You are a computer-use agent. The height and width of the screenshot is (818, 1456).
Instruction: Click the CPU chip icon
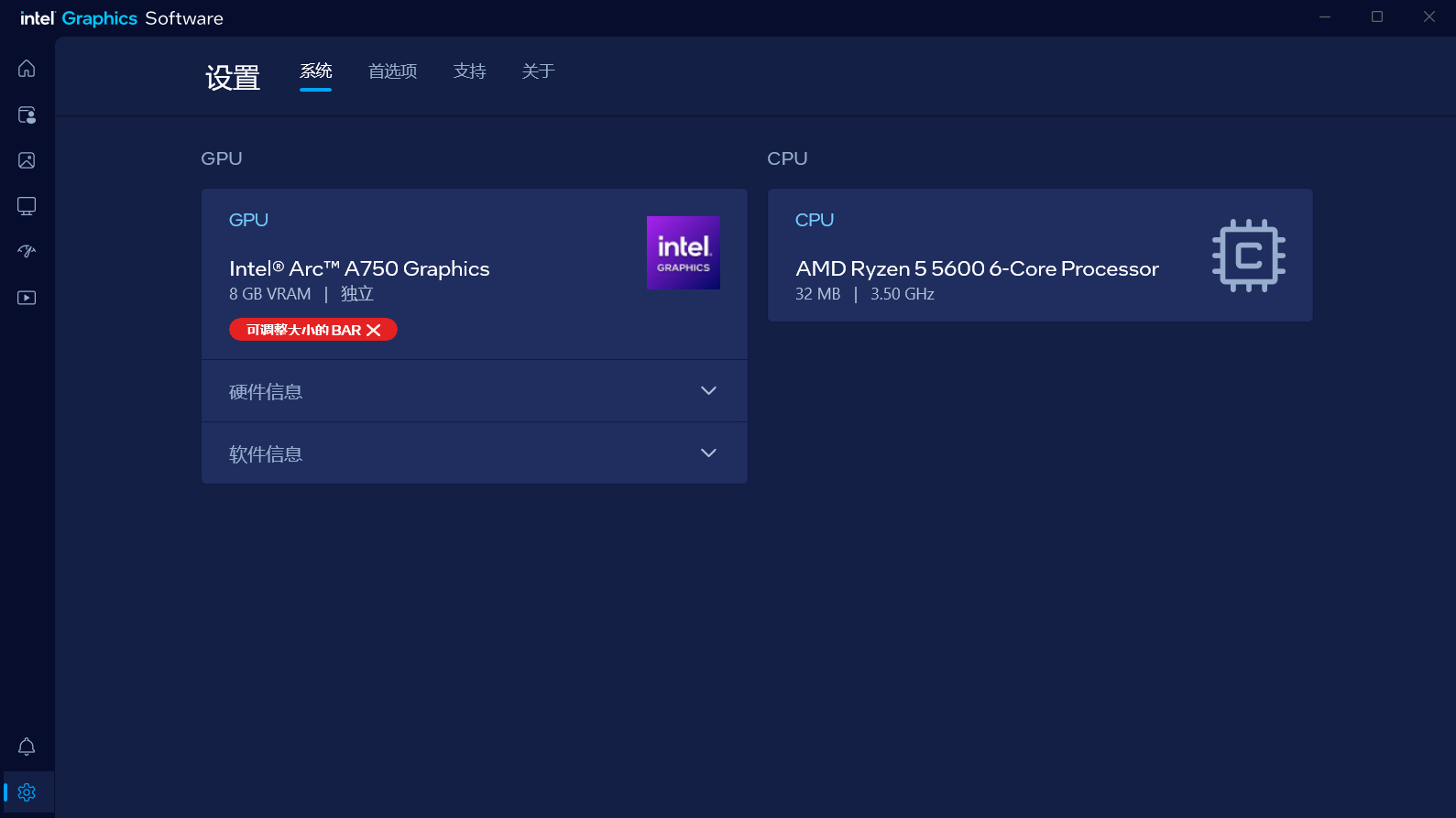pos(1249,256)
